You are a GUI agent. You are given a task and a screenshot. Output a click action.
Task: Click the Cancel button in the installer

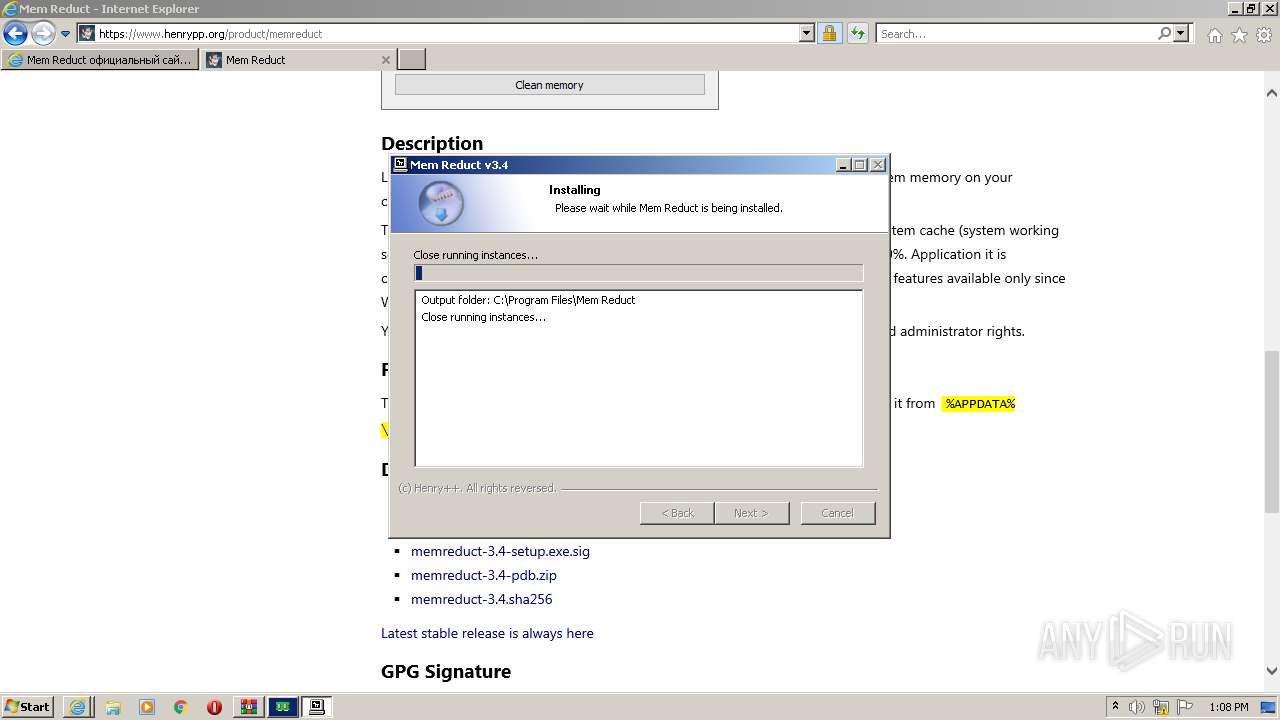click(x=837, y=513)
